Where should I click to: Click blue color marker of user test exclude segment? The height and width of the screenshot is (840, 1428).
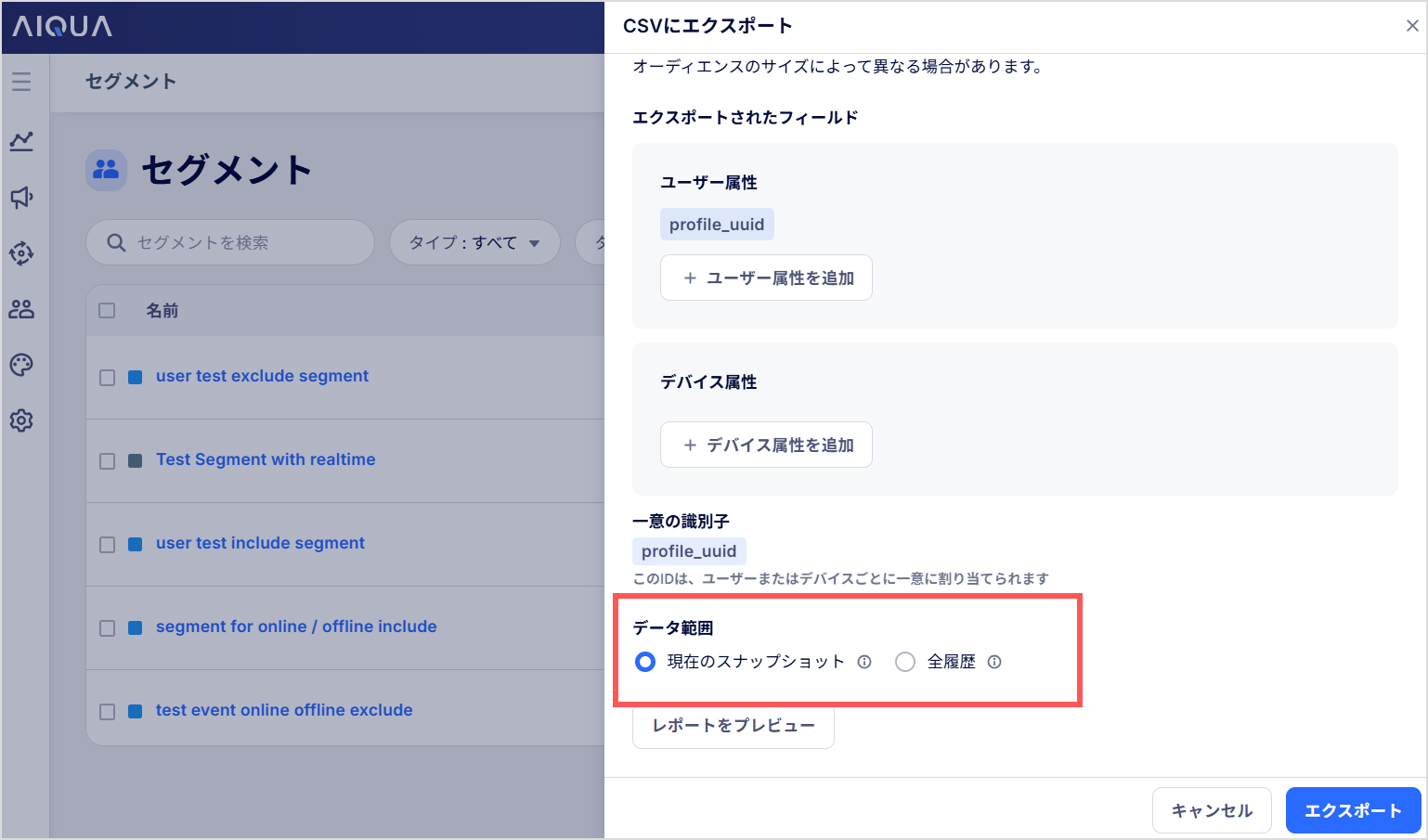136,378
